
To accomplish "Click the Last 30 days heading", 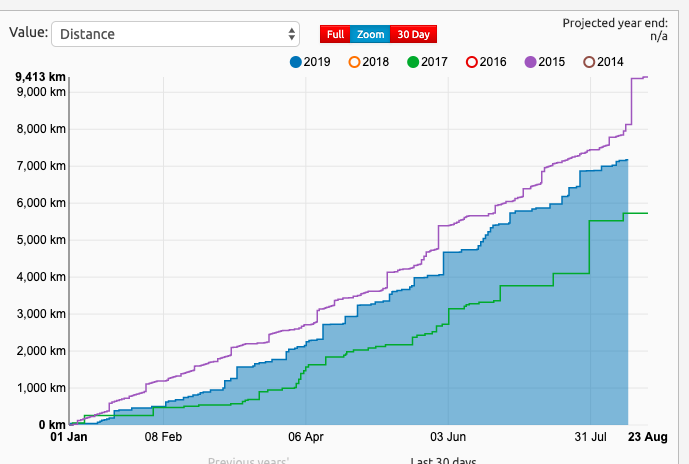I will pos(443,461).
